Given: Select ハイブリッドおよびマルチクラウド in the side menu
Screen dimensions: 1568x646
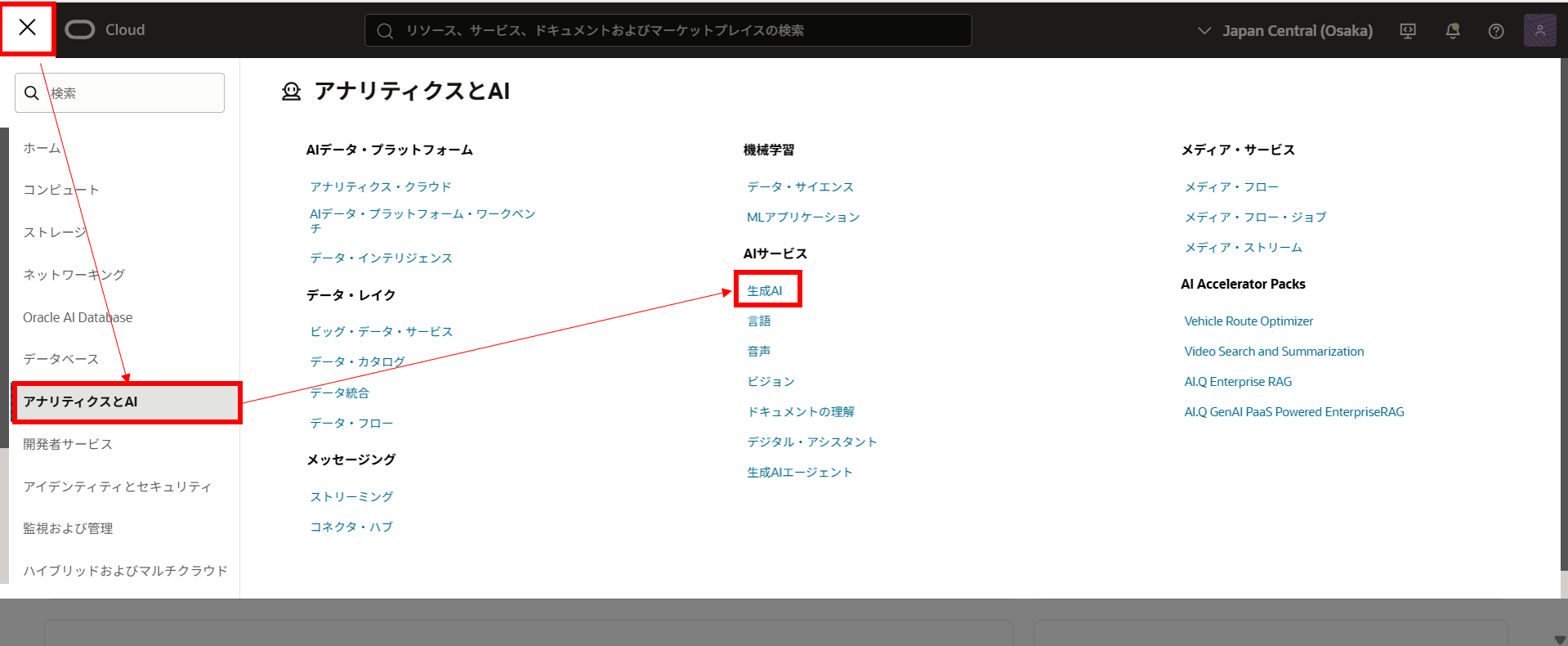Looking at the screenshot, I should click(125, 571).
